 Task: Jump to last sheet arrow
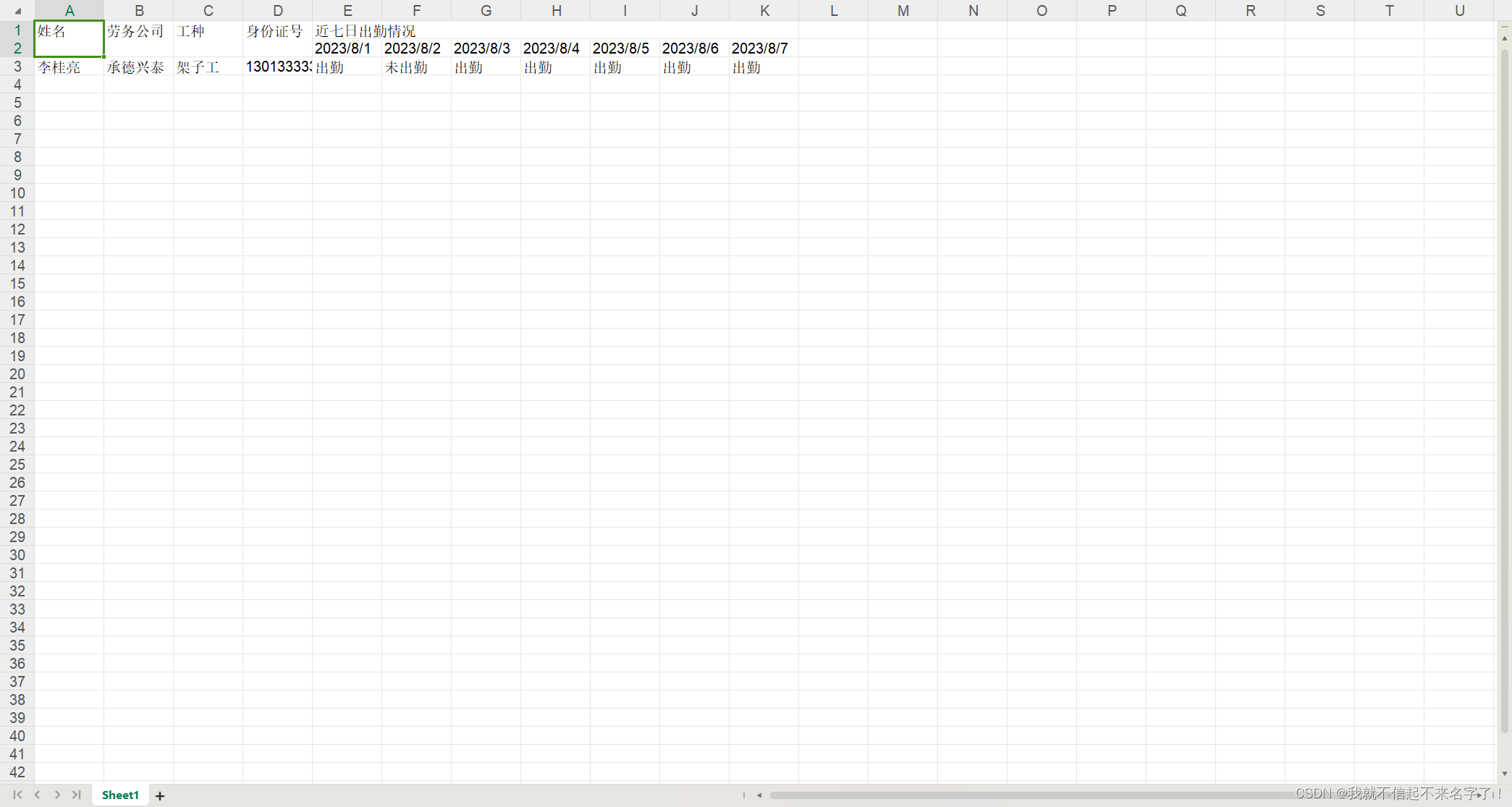pyautogui.click(x=77, y=795)
